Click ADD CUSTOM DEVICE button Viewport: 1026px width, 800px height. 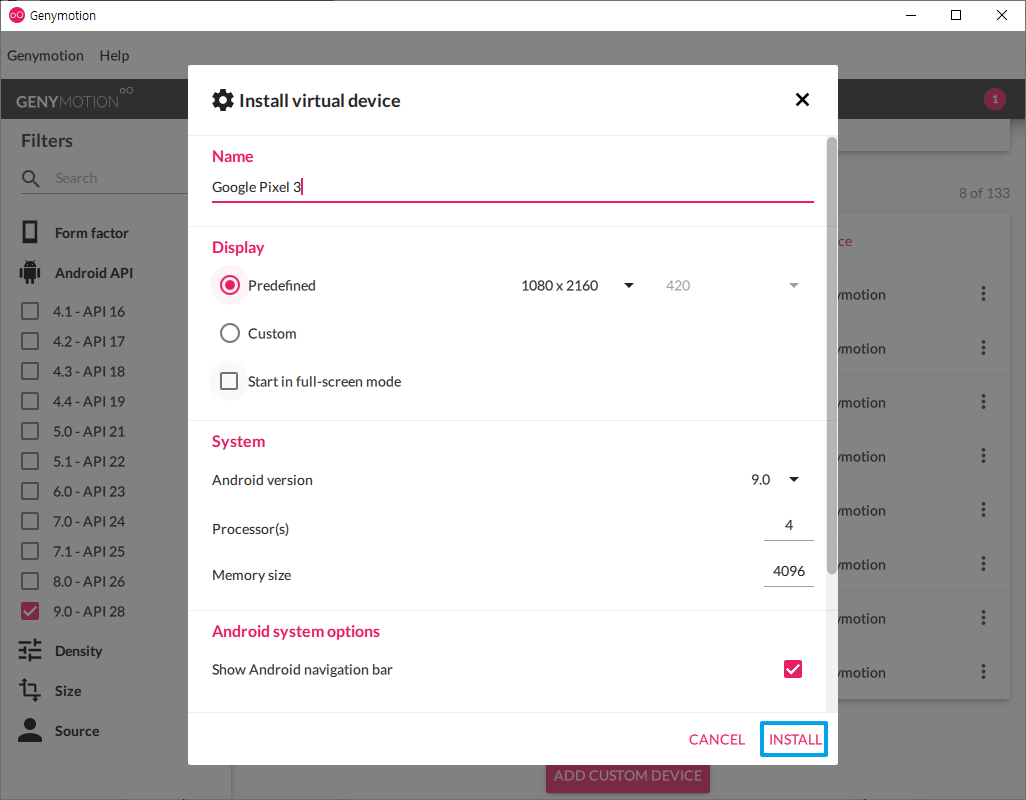[628, 776]
